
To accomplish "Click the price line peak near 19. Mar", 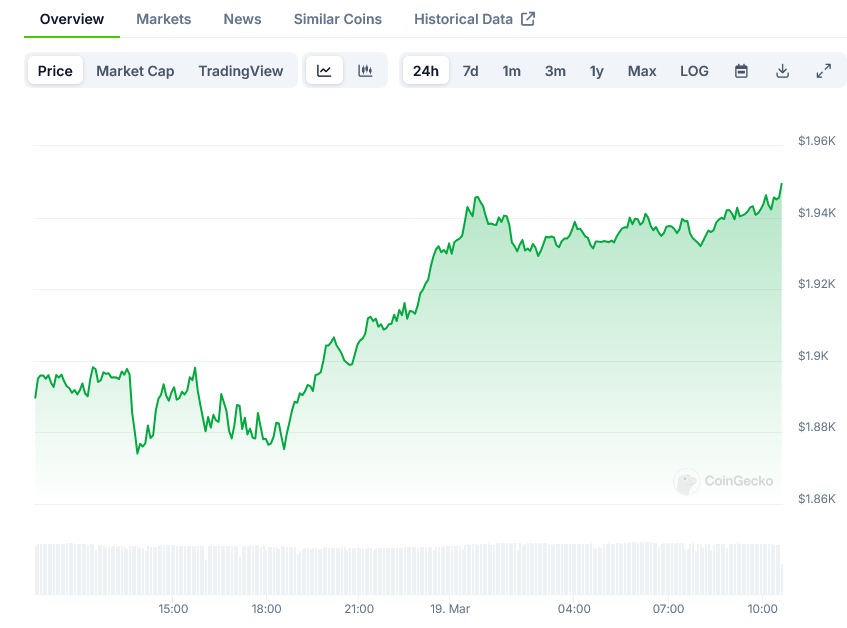I will pyautogui.click(x=477, y=198).
